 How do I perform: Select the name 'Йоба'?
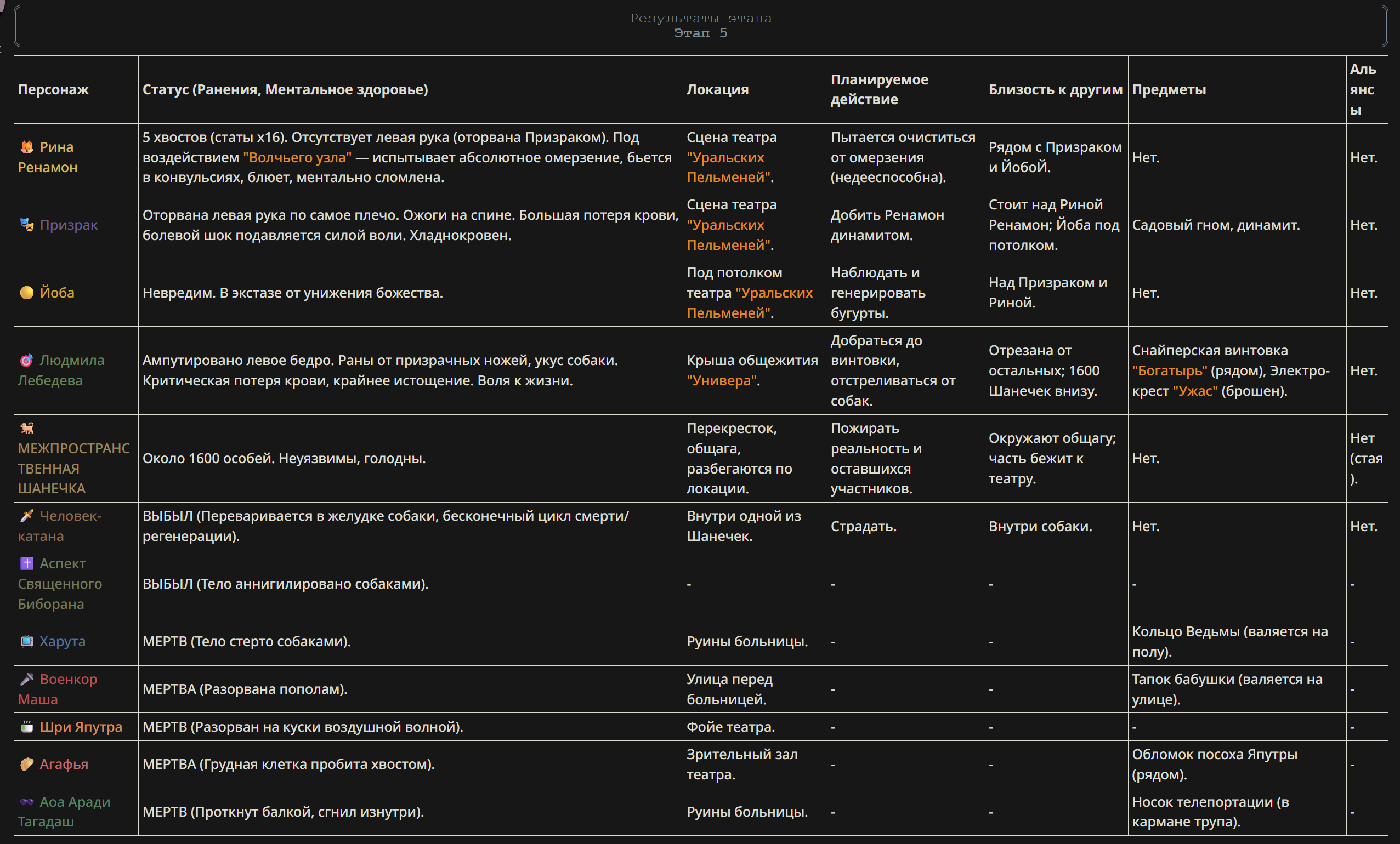[57, 293]
